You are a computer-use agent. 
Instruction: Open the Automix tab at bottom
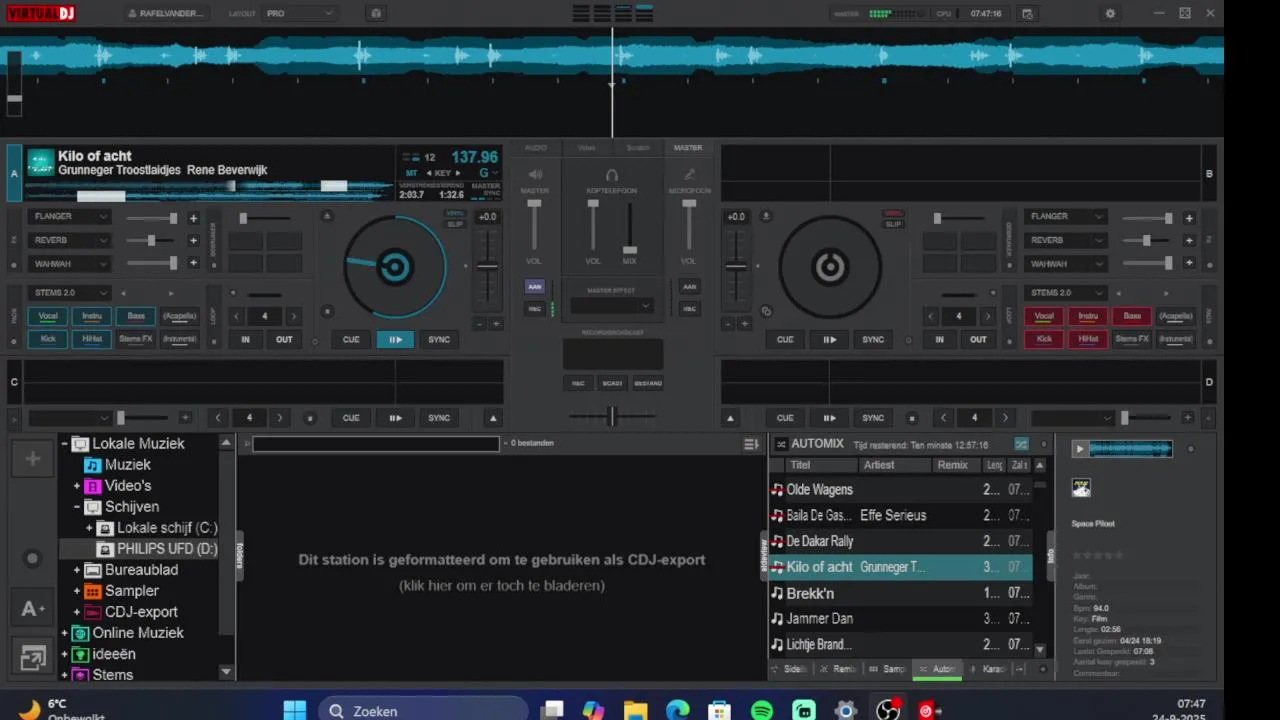tap(937, 669)
